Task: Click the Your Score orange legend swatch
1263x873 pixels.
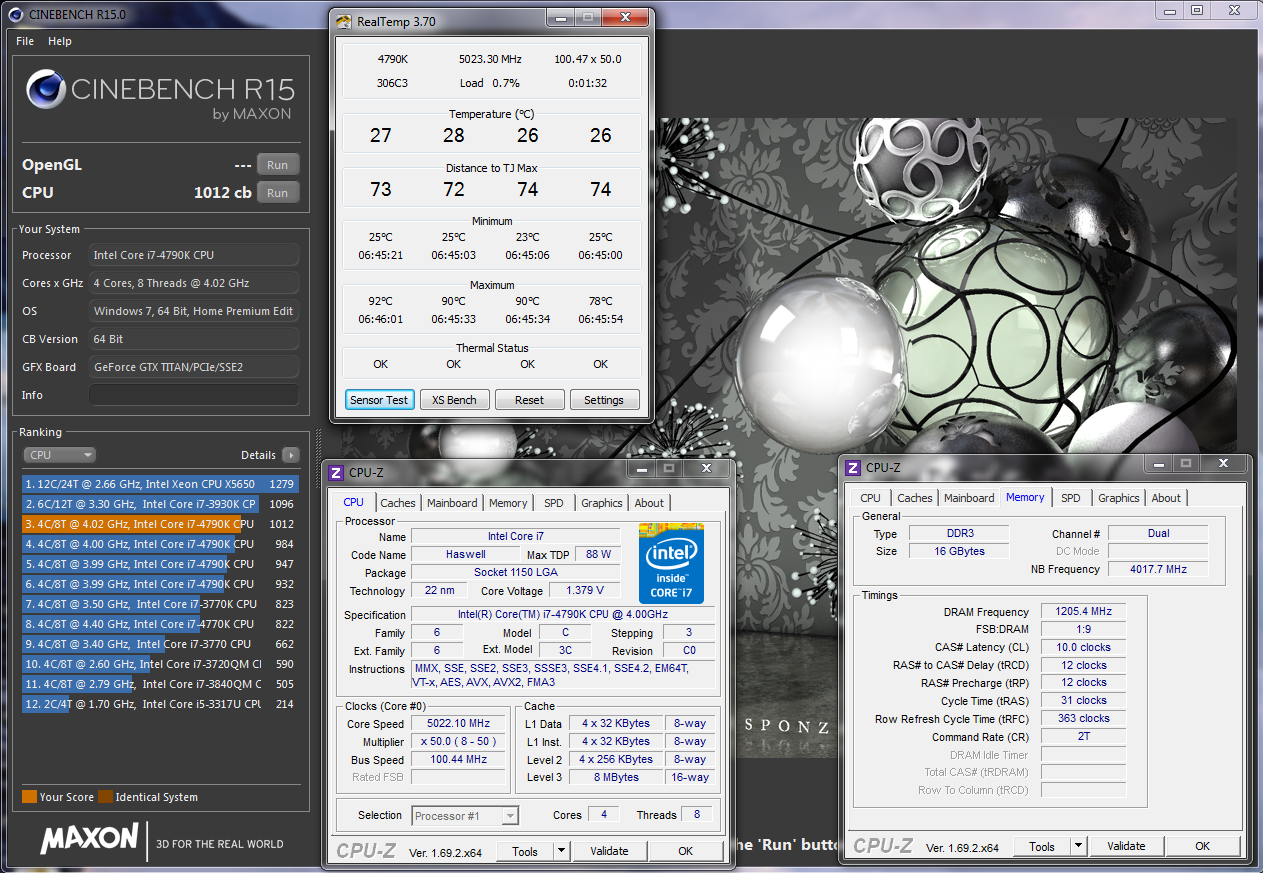Action: click(x=29, y=797)
